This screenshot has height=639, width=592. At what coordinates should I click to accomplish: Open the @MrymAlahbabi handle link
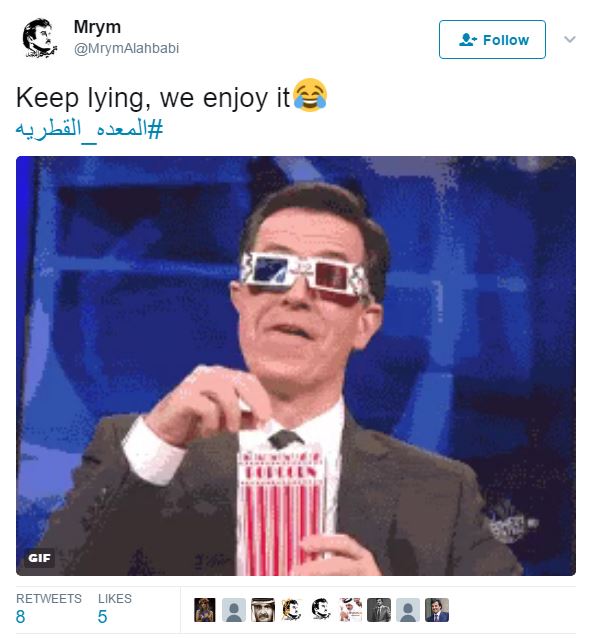tap(126, 48)
